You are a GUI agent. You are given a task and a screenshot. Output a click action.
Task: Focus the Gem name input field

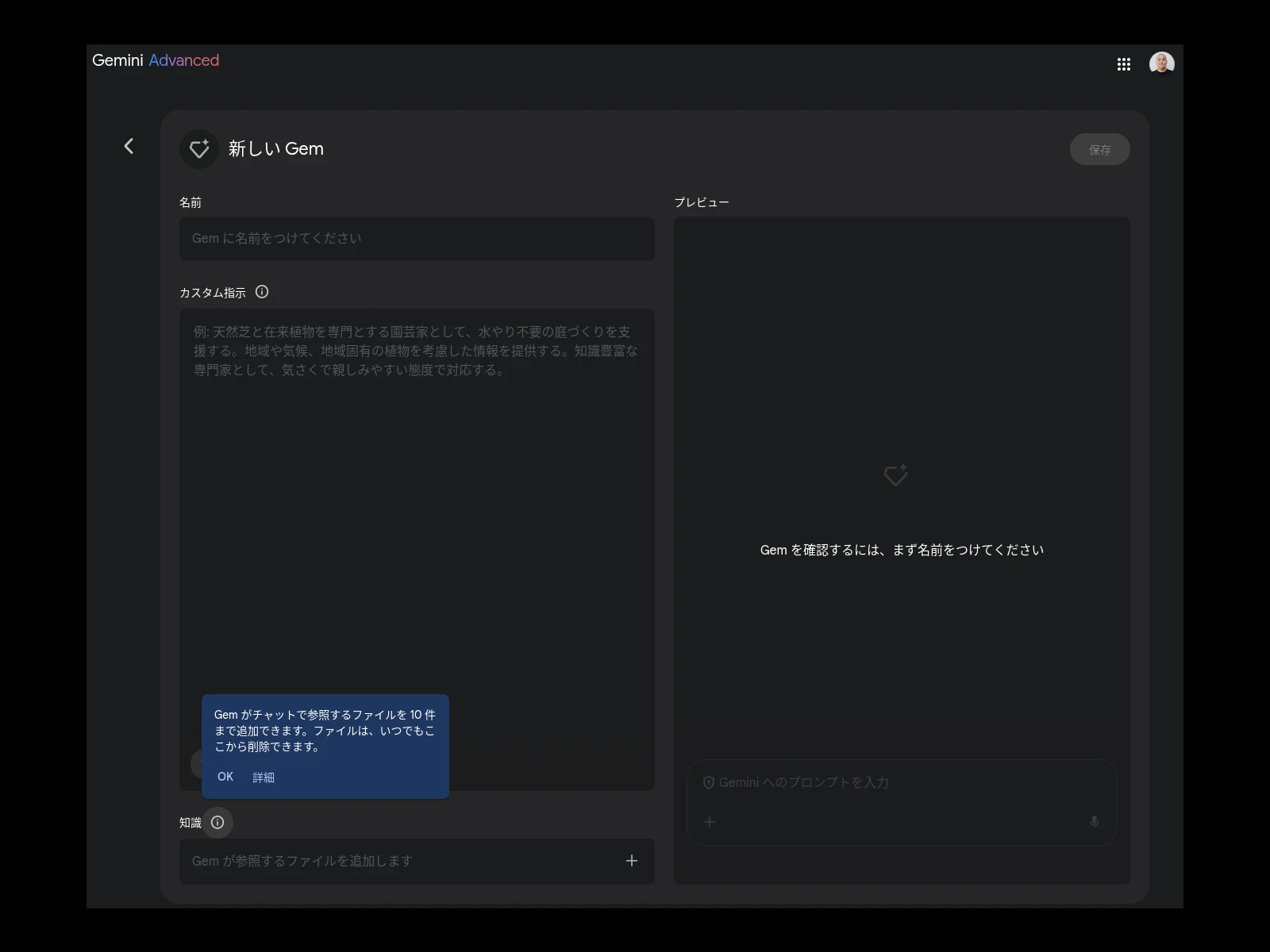point(417,239)
